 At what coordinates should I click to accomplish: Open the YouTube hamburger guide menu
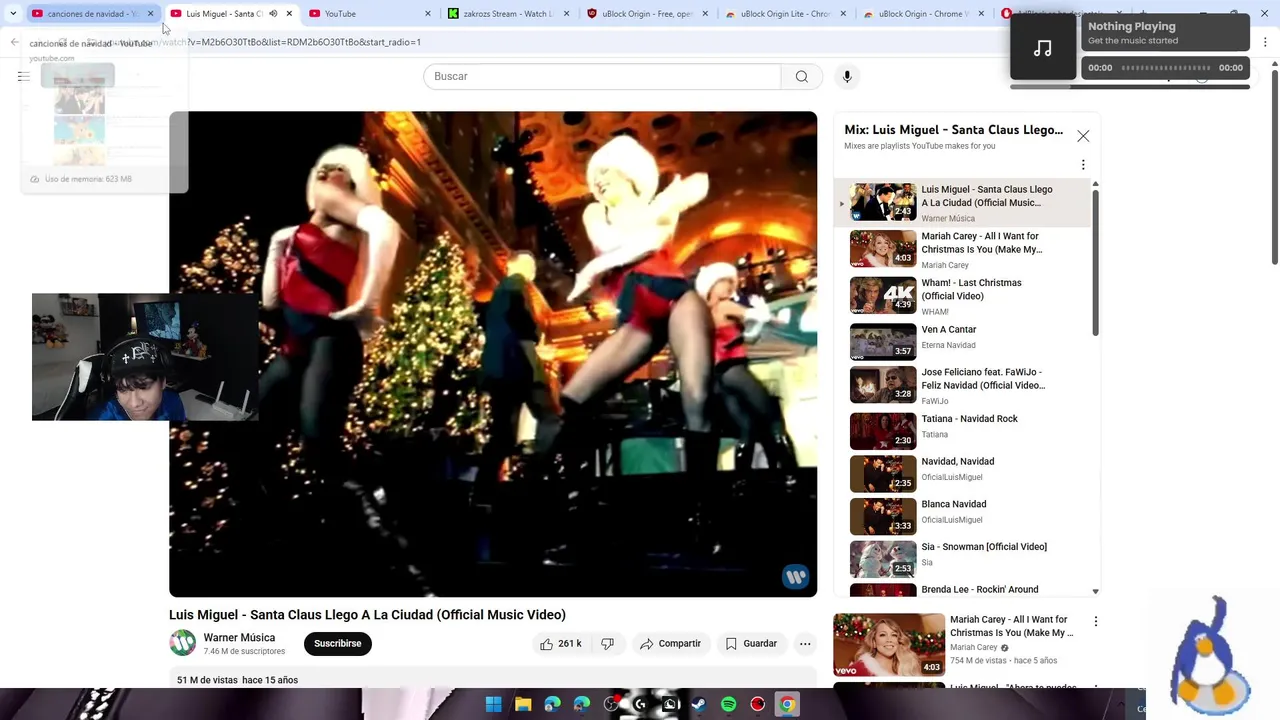pyautogui.click(x=24, y=77)
